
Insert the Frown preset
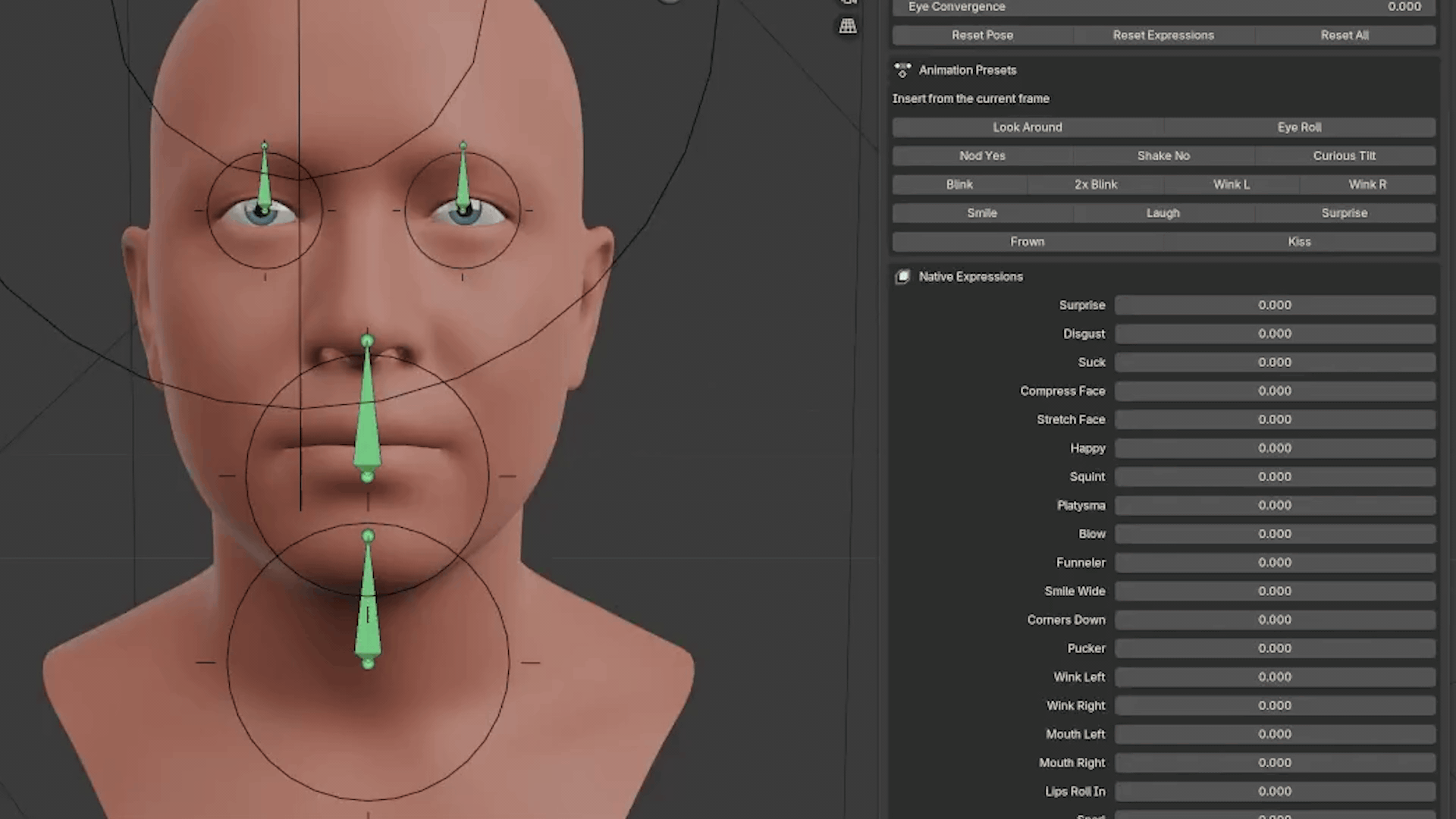(x=1028, y=242)
